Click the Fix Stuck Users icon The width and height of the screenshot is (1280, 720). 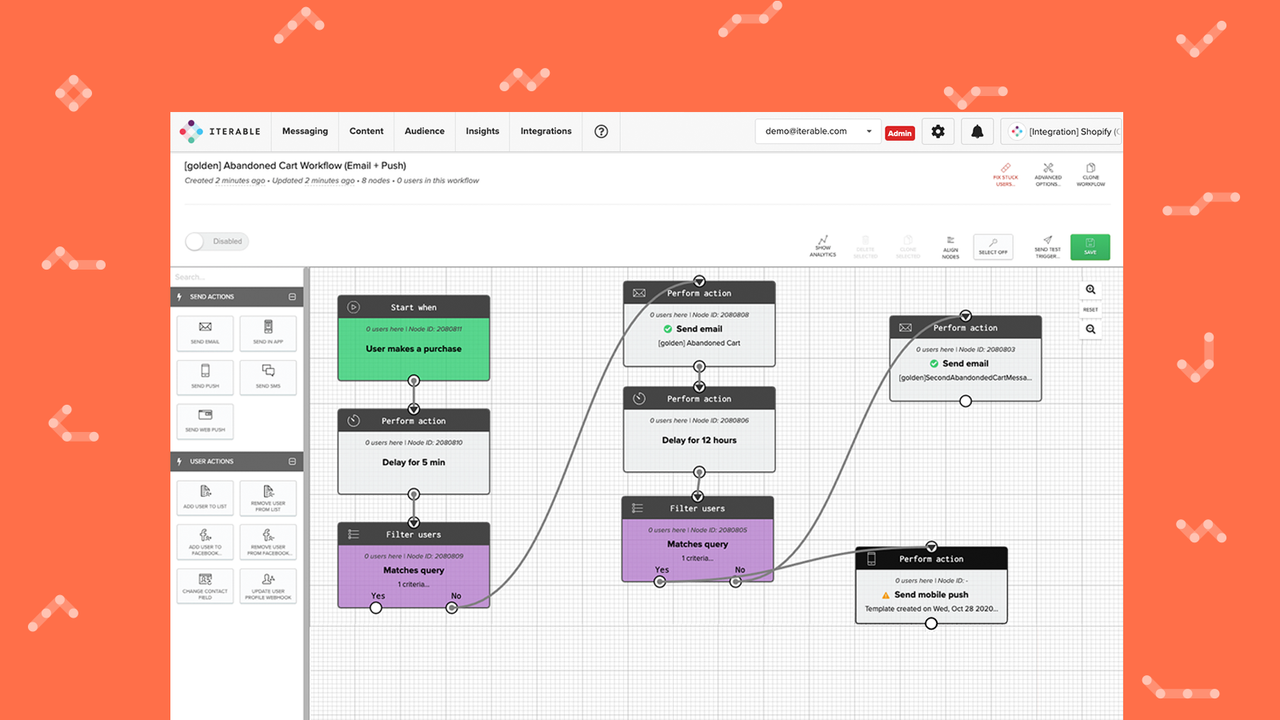point(1005,174)
